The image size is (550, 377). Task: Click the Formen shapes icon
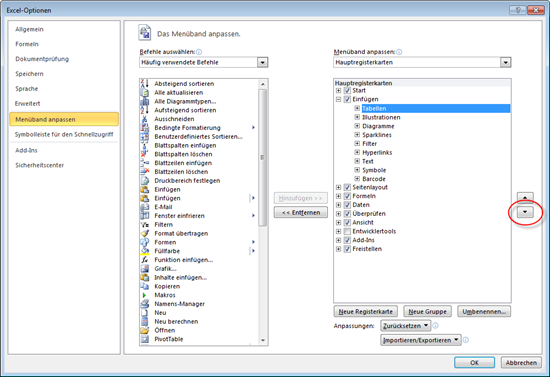click(145, 242)
